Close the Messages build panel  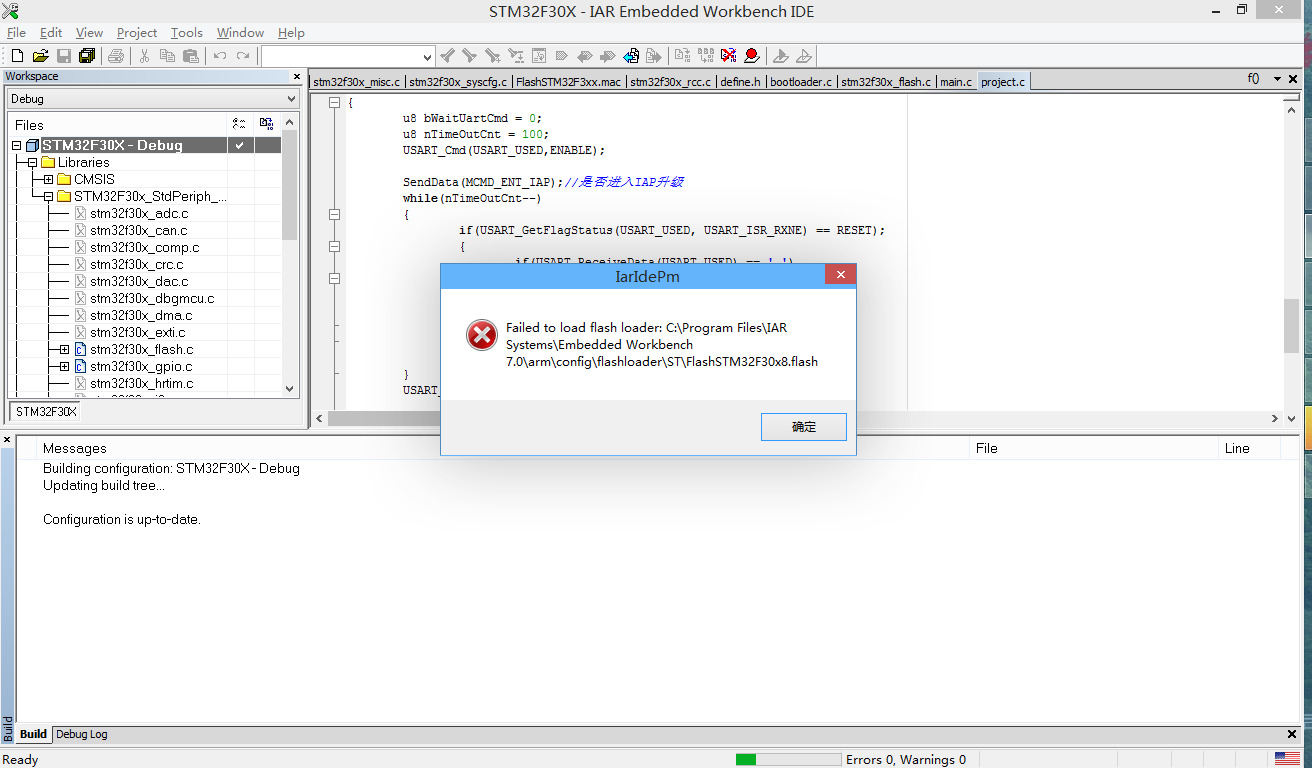click(7, 441)
